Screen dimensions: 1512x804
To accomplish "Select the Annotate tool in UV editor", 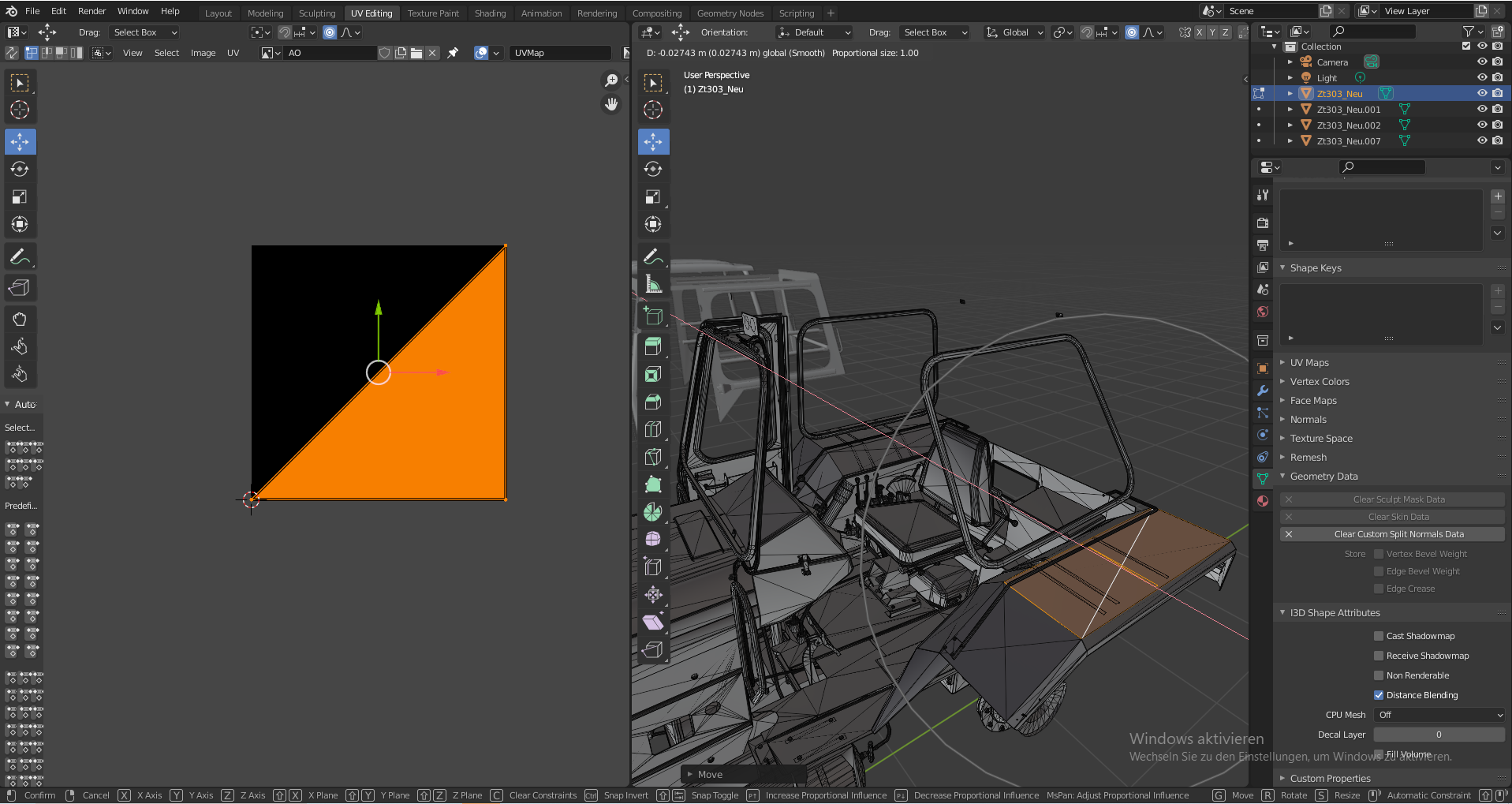I will point(20,256).
